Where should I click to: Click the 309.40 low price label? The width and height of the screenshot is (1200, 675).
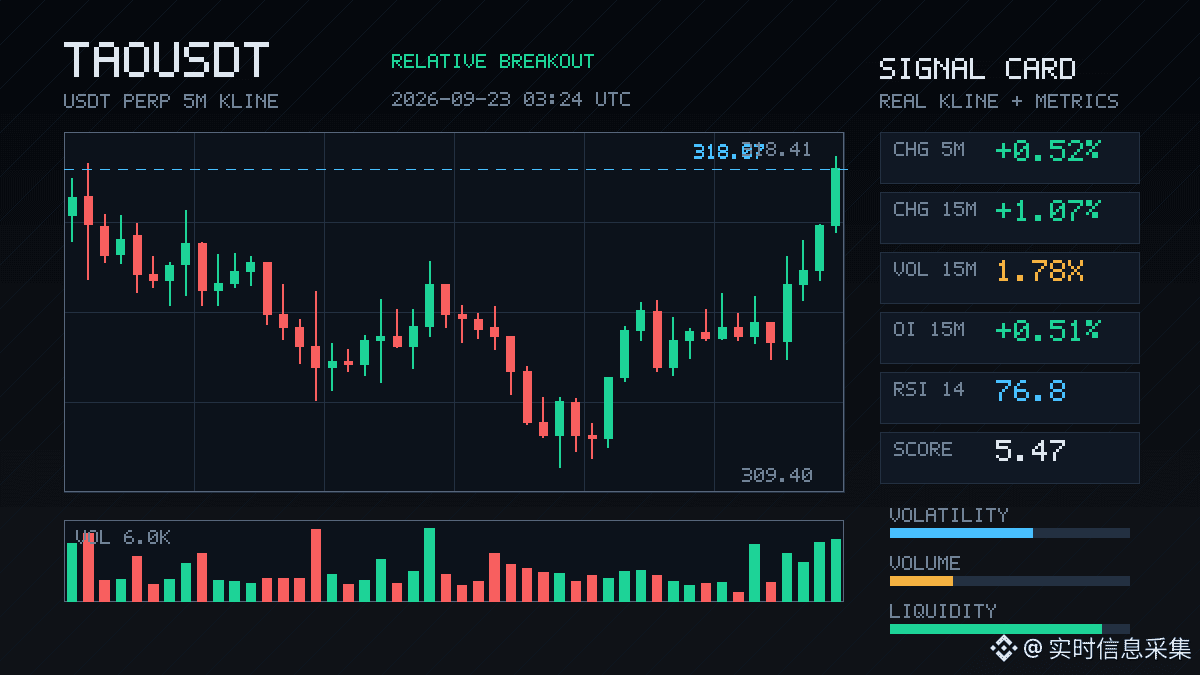(776, 475)
